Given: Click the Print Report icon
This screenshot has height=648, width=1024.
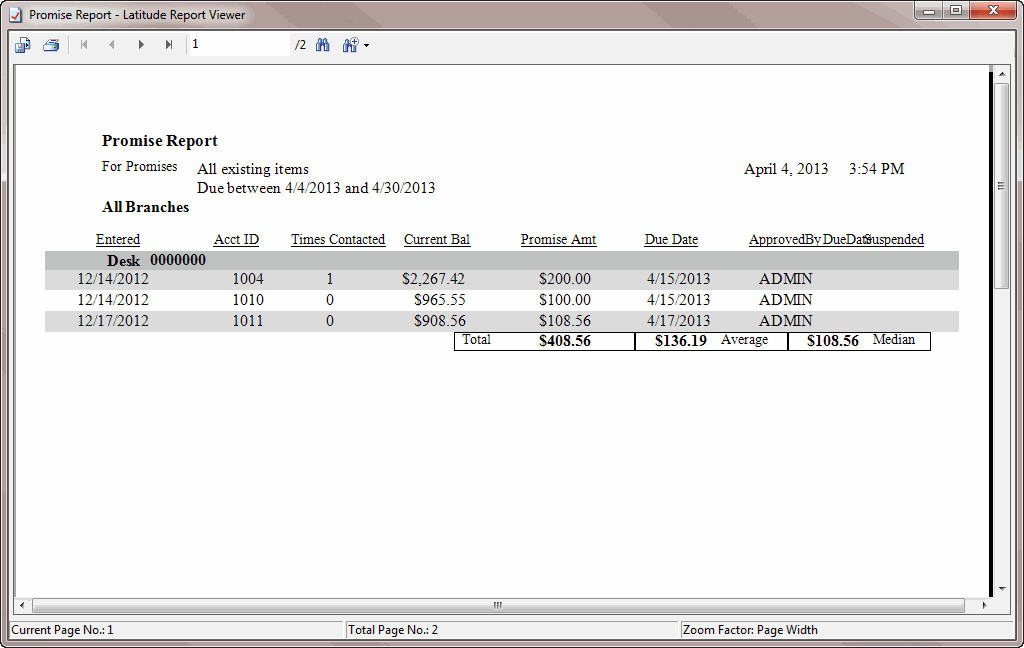Looking at the screenshot, I should [x=51, y=45].
